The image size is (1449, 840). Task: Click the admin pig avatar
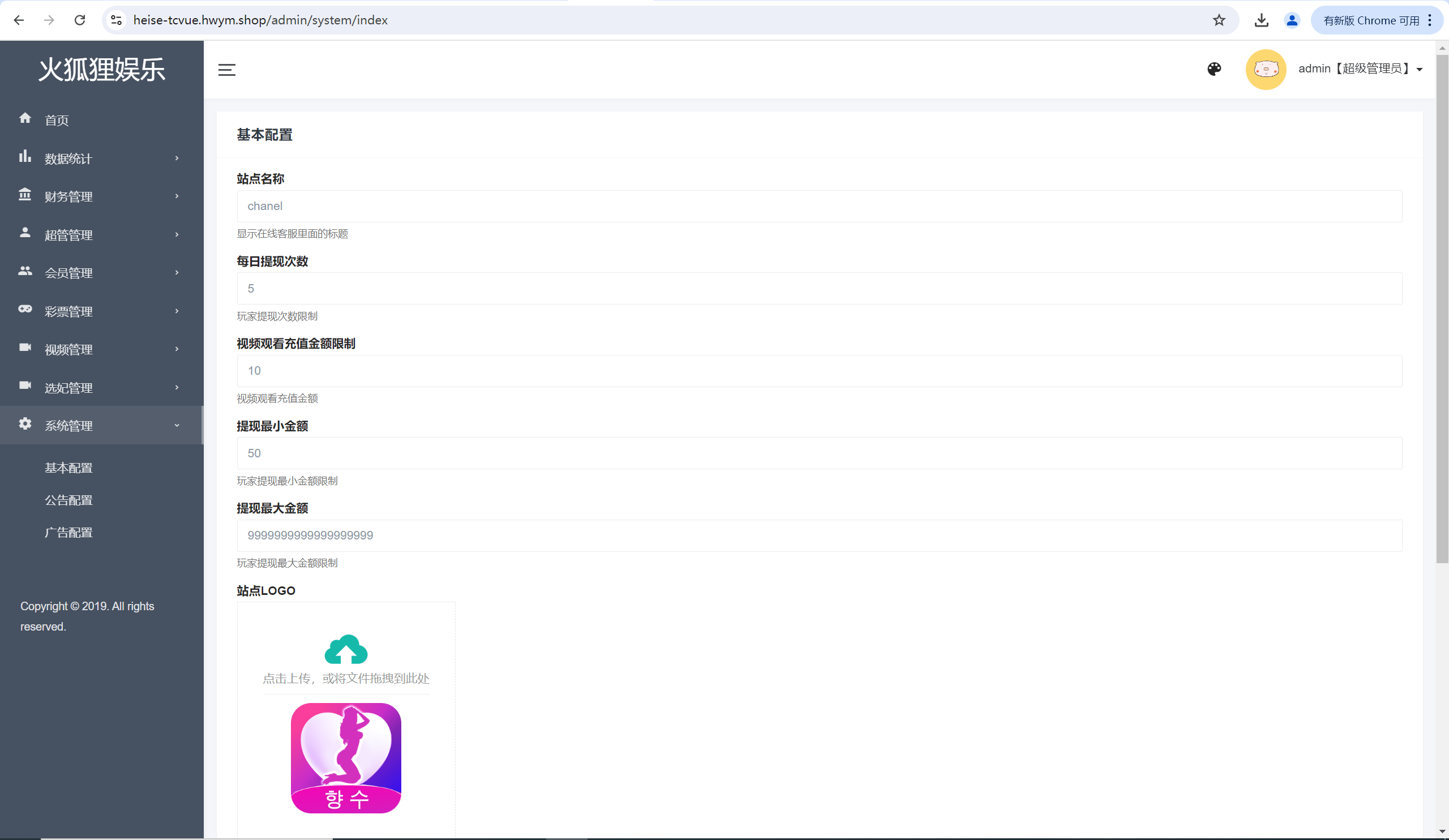(x=1265, y=69)
